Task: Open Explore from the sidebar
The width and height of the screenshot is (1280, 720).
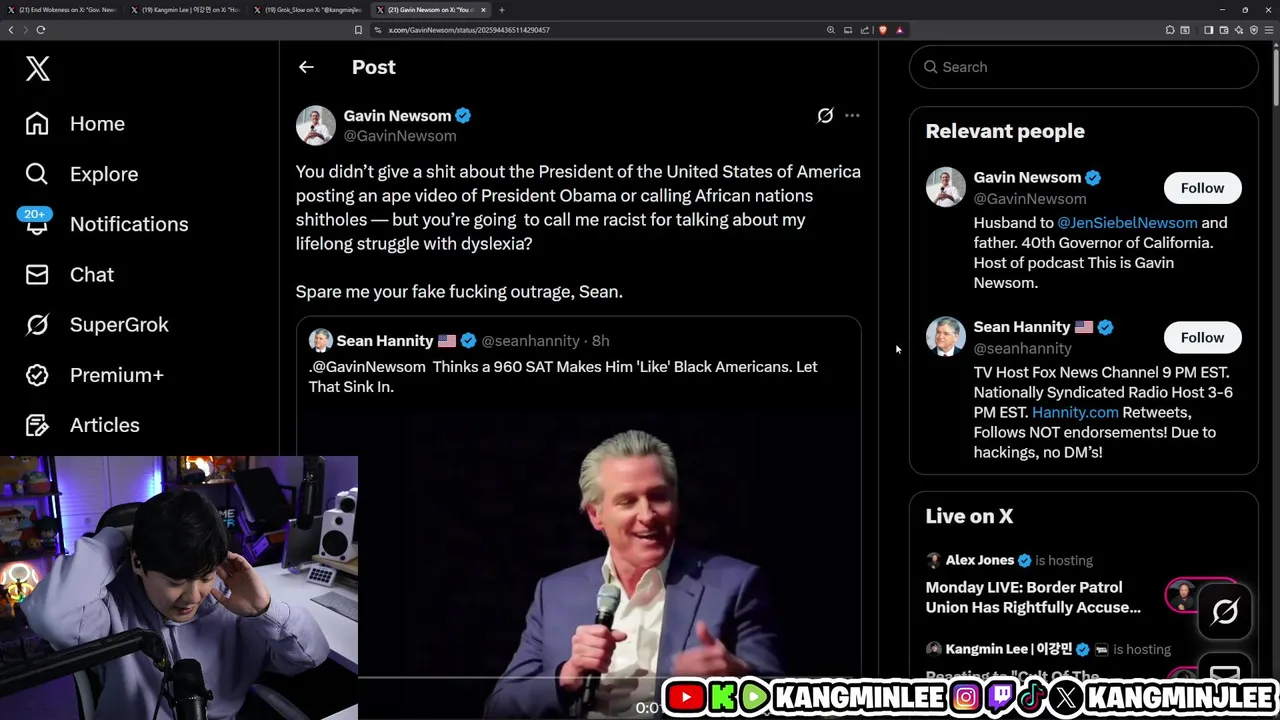Action: [x=82, y=174]
